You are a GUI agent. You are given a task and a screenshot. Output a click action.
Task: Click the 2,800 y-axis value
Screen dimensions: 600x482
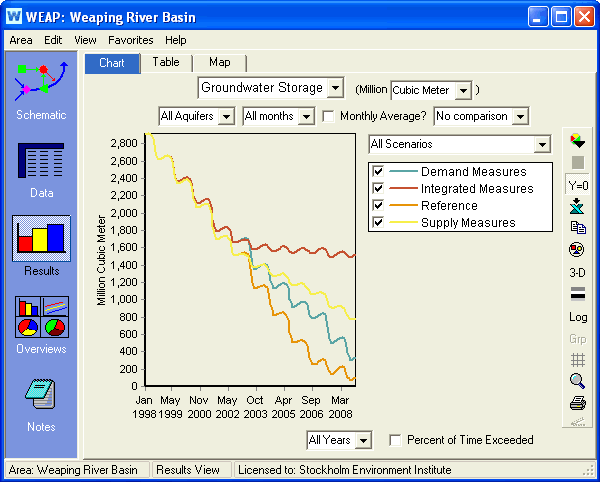click(124, 144)
